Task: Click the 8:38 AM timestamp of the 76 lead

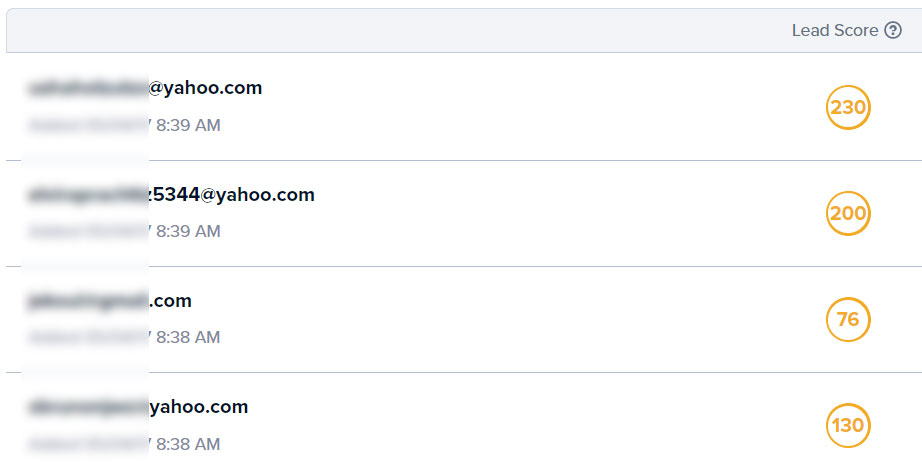Action: 188,337
